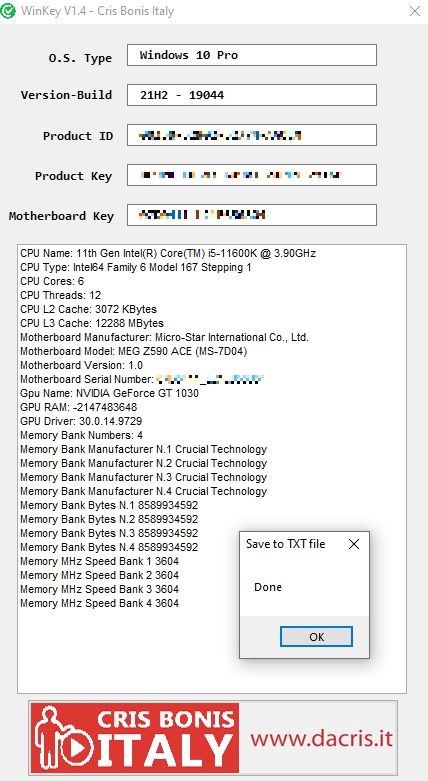The height and width of the screenshot is (781, 428).
Task: Select Memory Bank Manufacturer N.4 line
Action: [143, 491]
